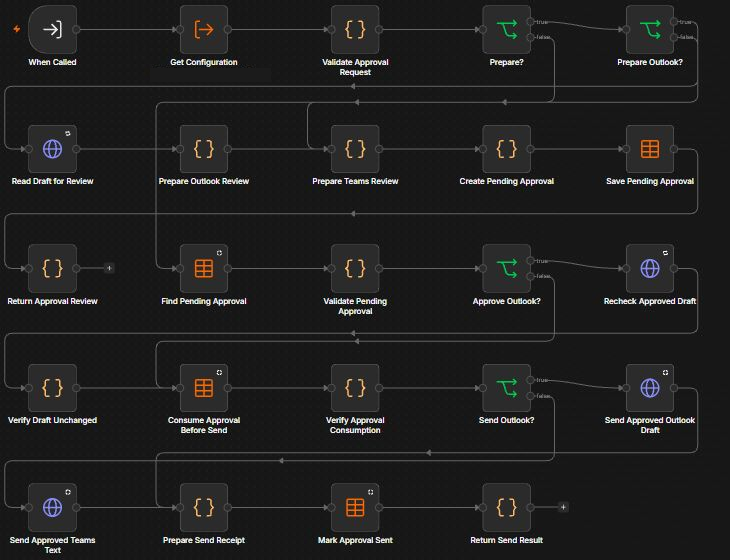
Task: Click the Prepare Outlook? true output connector
Action: 674,22
